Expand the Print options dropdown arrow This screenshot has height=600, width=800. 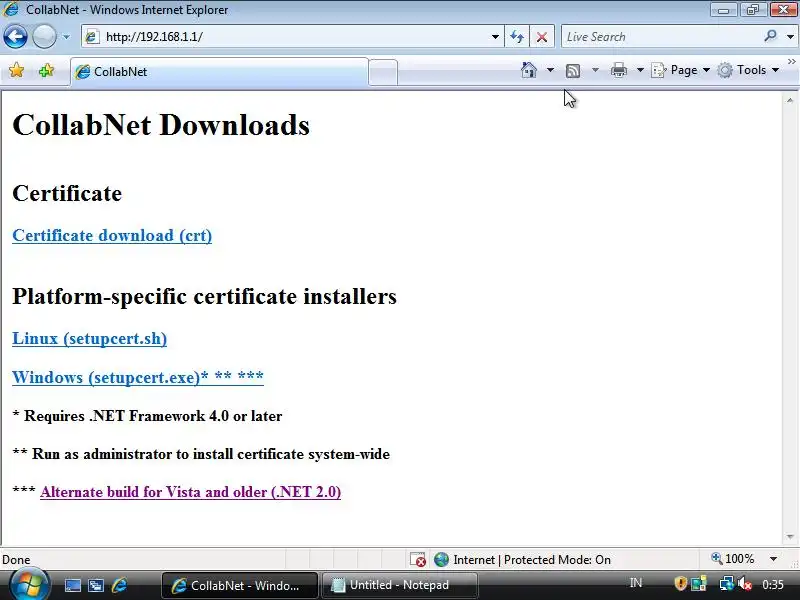(640, 70)
